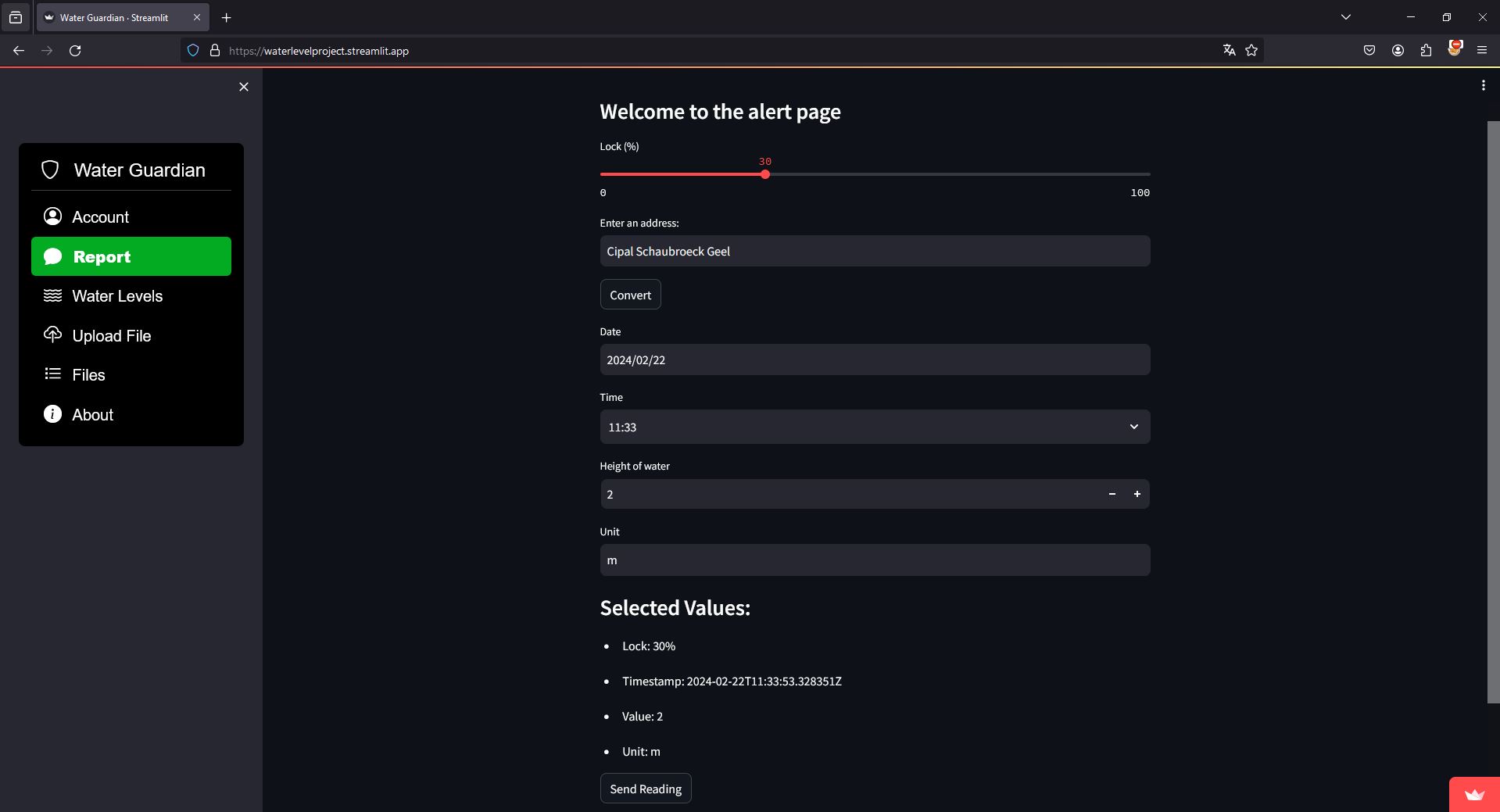Select Upload File in the sidebar menu
The width and height of the screenshot is (1500, 812).
(x=111, y=336)
